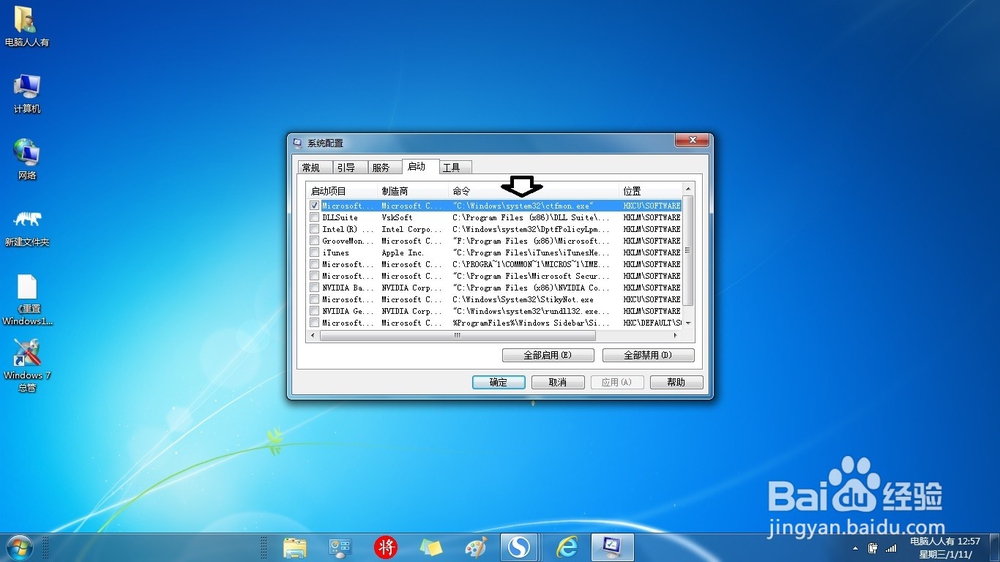Enable the DLLSuite startup item checkbox
Screen dimensions: 1000x562
[314, 218]
